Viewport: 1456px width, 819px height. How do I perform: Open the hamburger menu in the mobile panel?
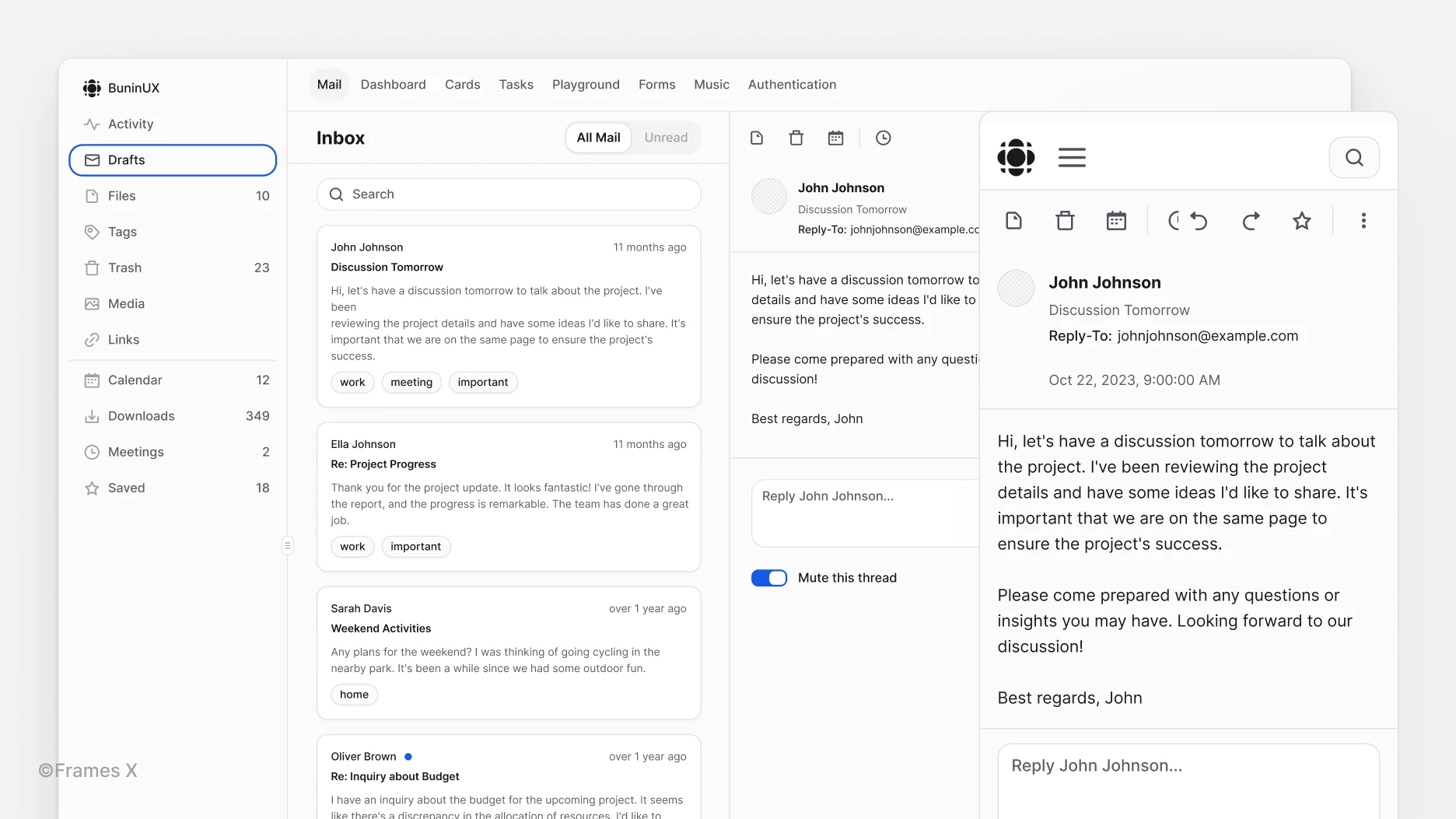pos(1072,158)
